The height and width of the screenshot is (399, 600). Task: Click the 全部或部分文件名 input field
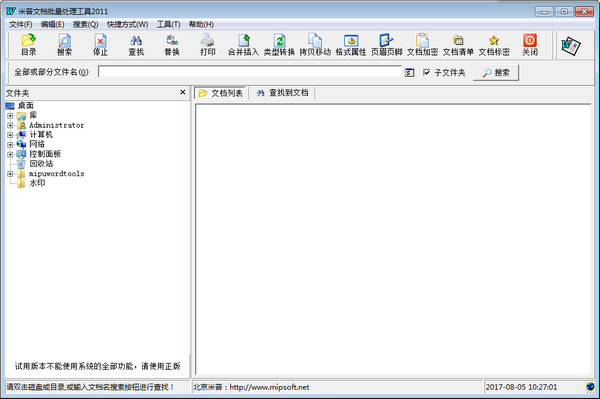249,72
